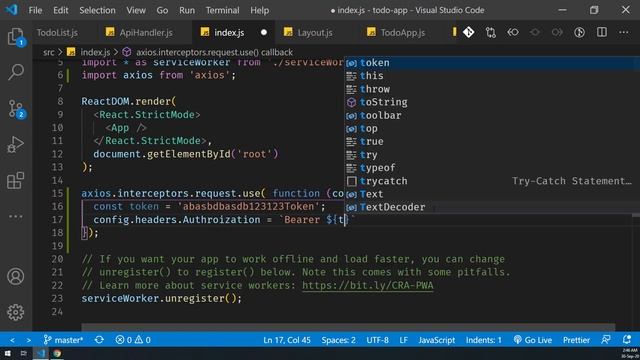Open Windows Start button
640x360 pixels.
pos(8,353)
